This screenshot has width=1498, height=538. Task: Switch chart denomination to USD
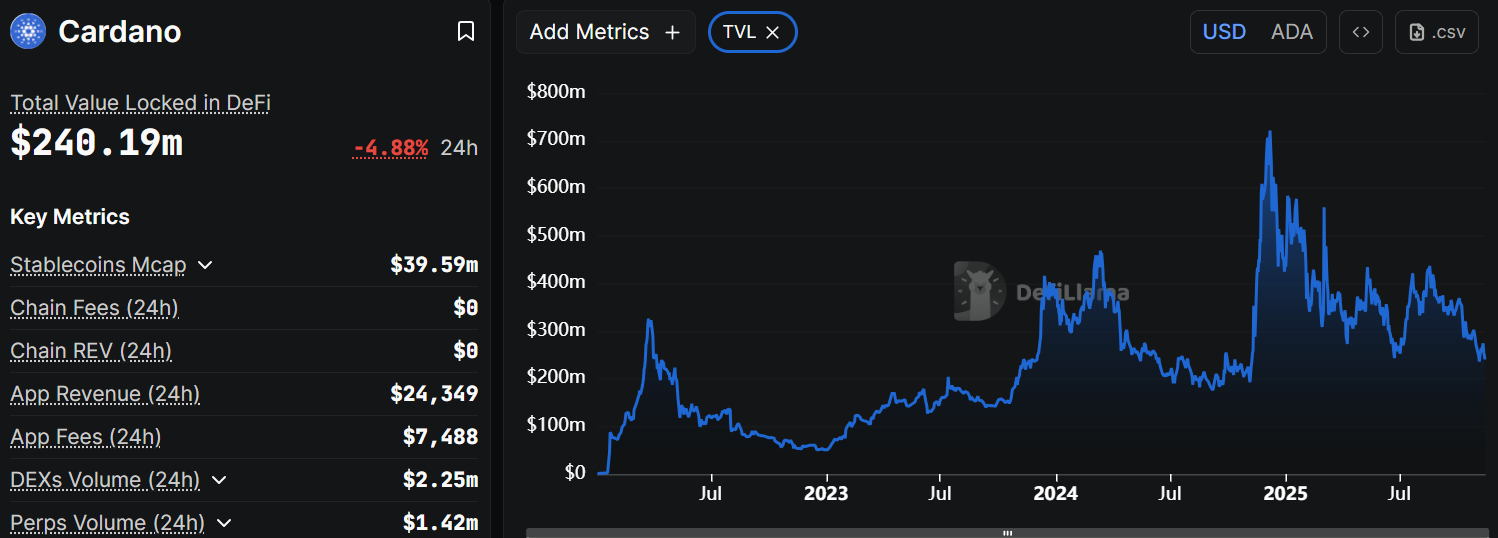tap(1224, 32)
